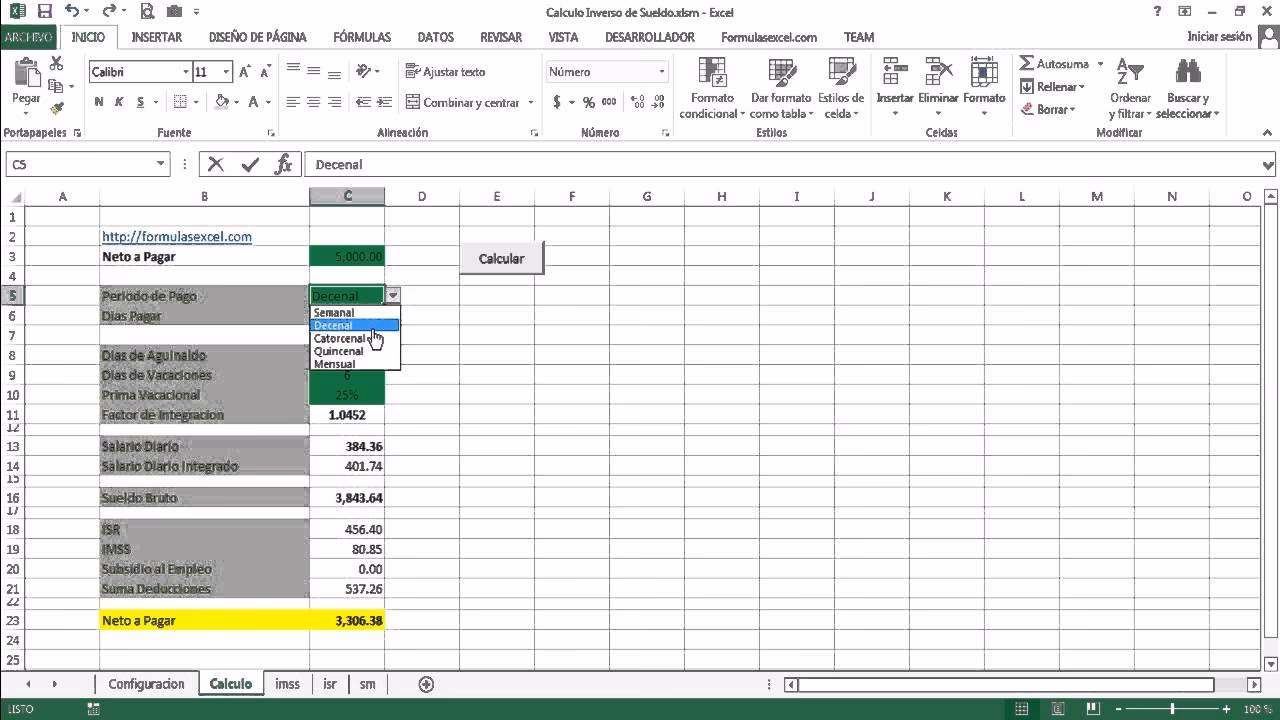Toggle bold (N) formatting
Viewport: 1280px width, 720px height.
(99, 102)
